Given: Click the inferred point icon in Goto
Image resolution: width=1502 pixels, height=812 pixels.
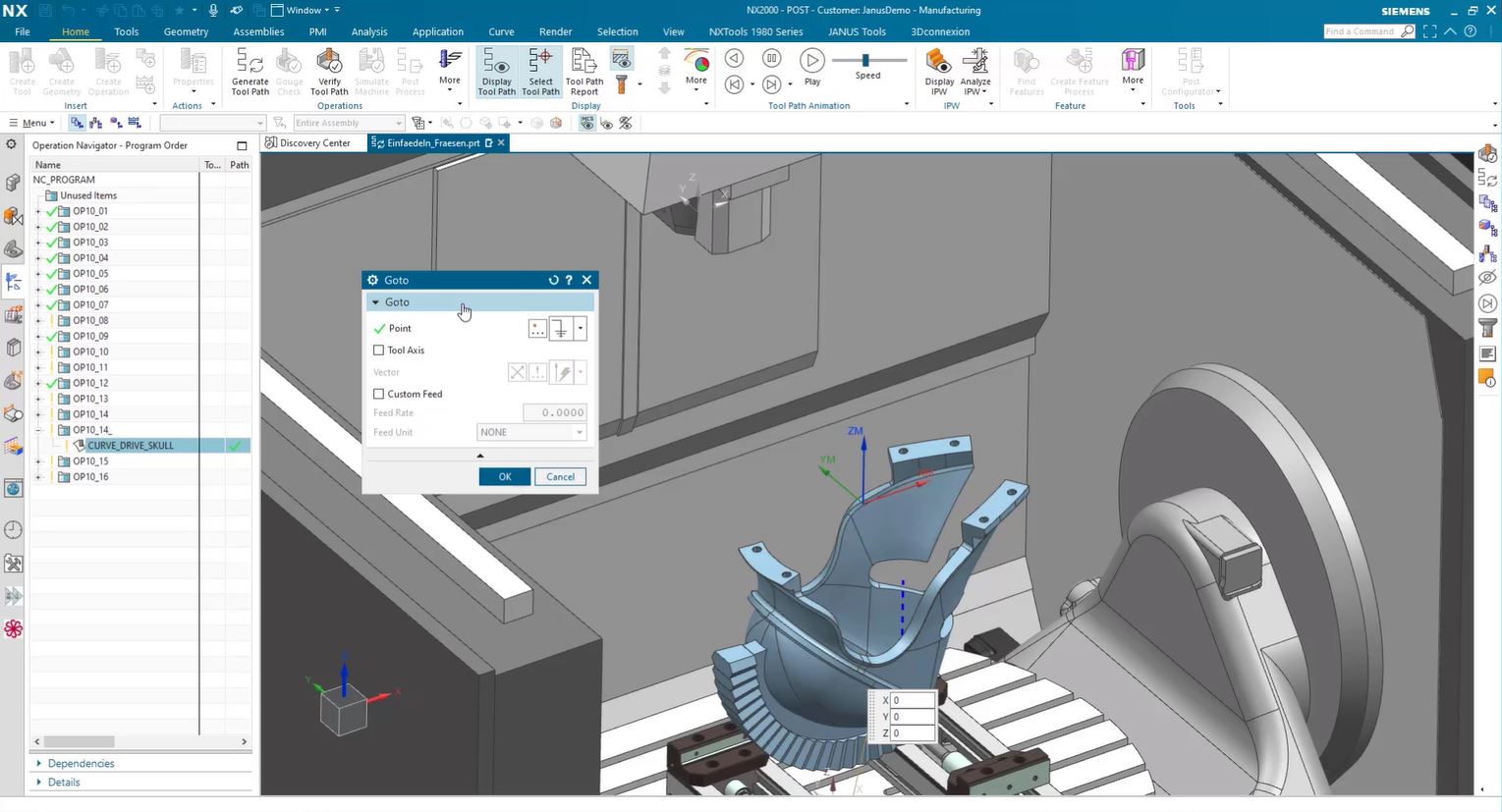Looking at the screenshot, I should tap(561, 329).
